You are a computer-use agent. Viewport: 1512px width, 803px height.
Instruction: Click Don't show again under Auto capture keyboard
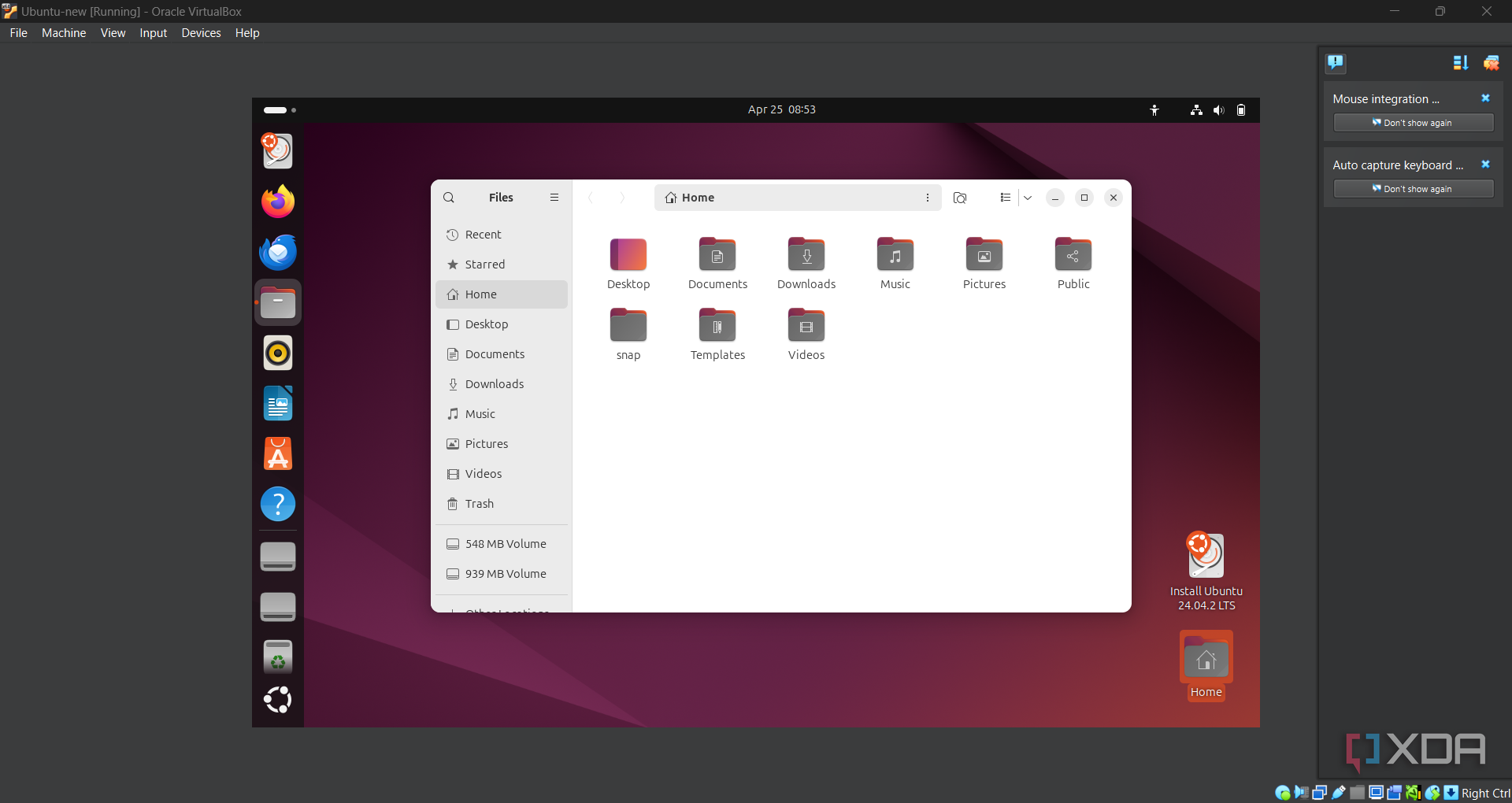(x=1414, y=189)
